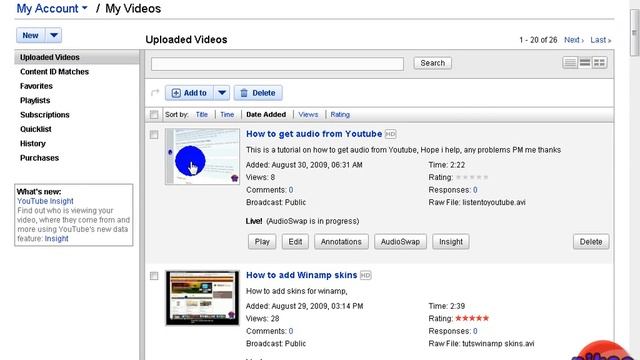This screenshot has height=360, width=640.
Task: Open Subscriptions in the sidebar
Action: click(x=45, y=115)
